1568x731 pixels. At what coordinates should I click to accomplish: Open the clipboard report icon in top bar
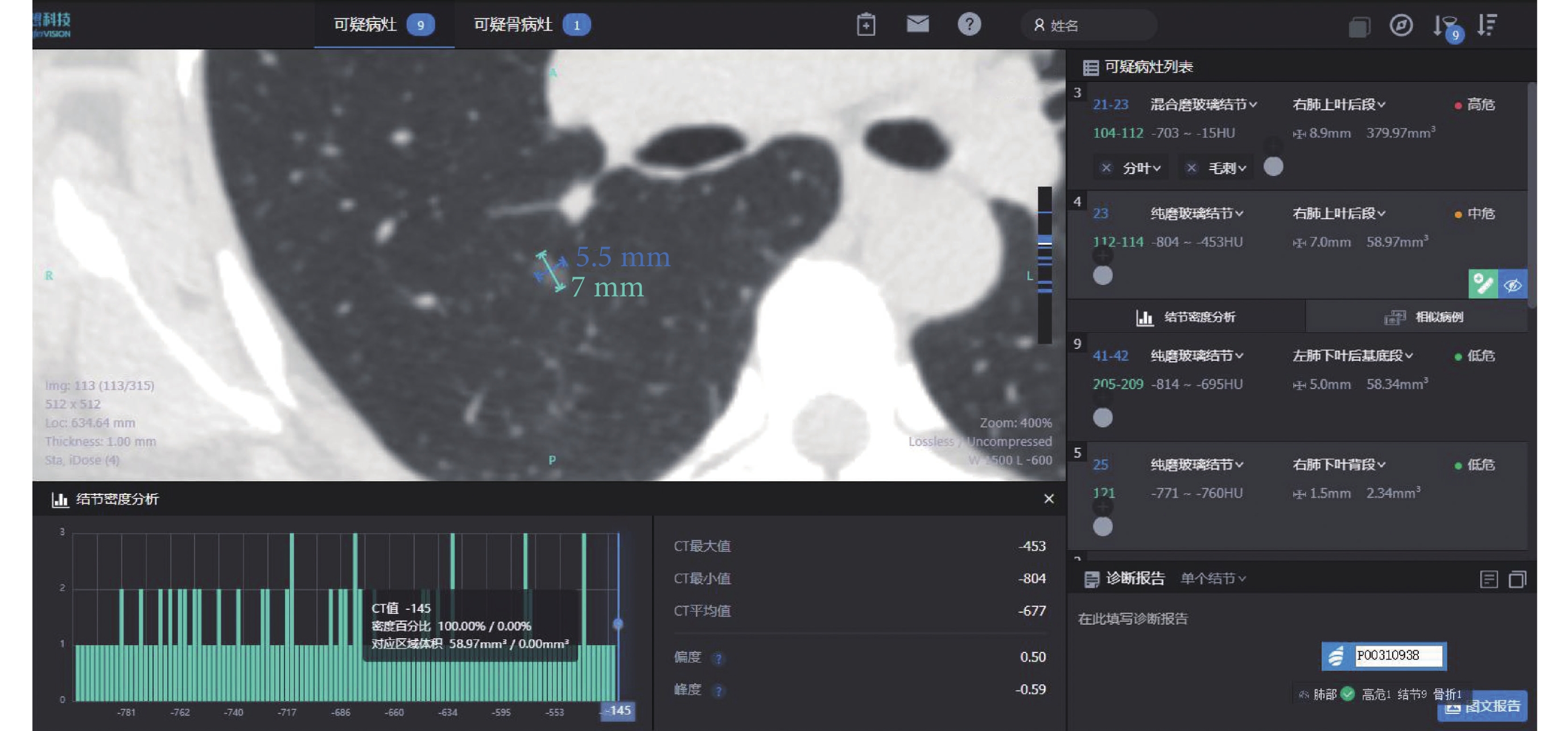865,25
